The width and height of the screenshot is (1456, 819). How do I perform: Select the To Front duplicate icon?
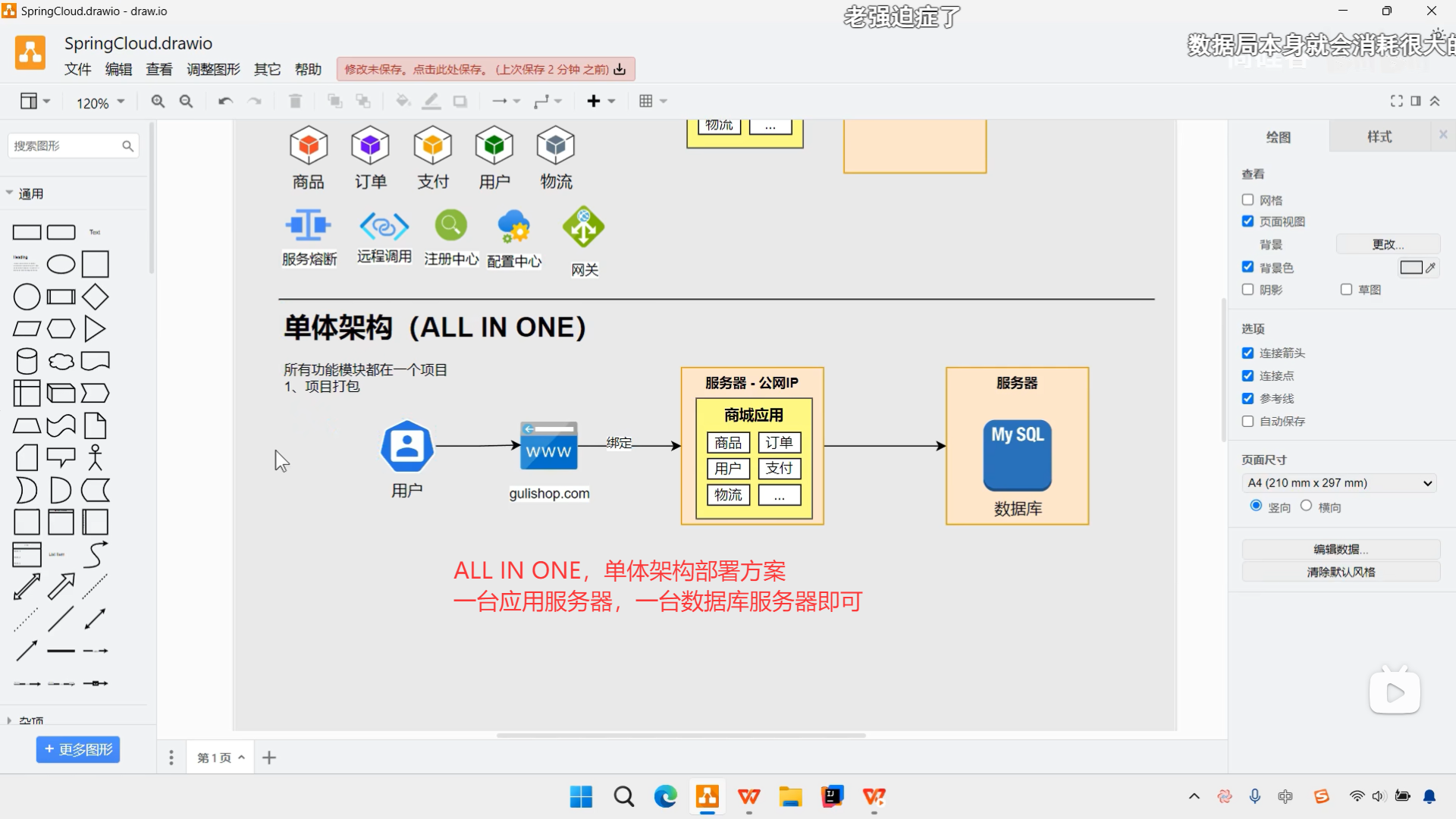(334, 100)
